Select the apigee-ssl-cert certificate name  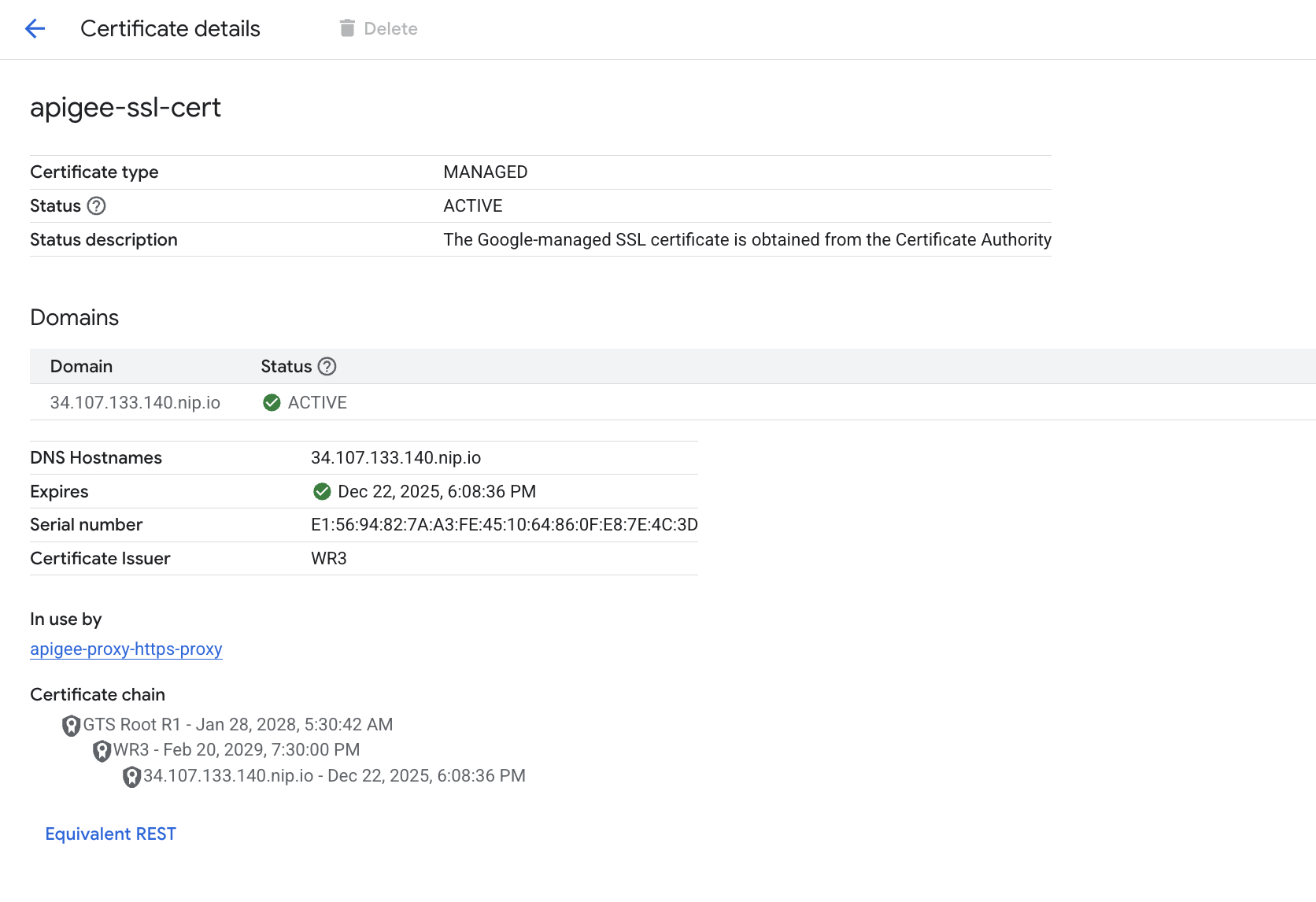[x=125, y=107]
